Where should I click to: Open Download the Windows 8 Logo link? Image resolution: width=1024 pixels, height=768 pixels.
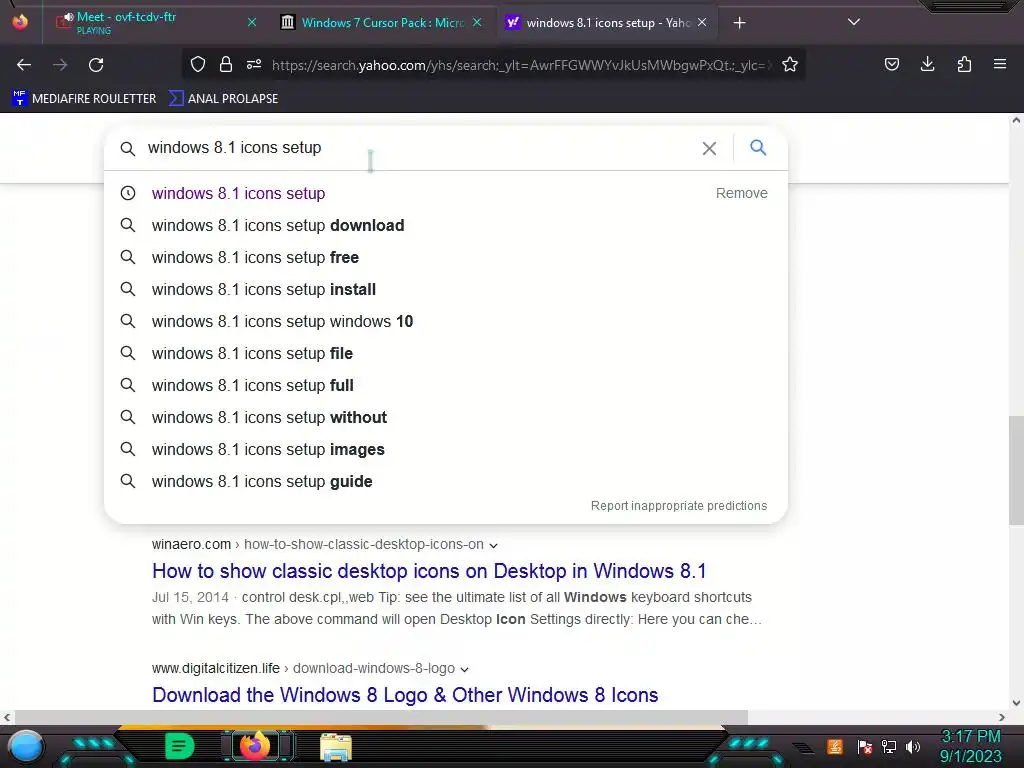point(405,695)
